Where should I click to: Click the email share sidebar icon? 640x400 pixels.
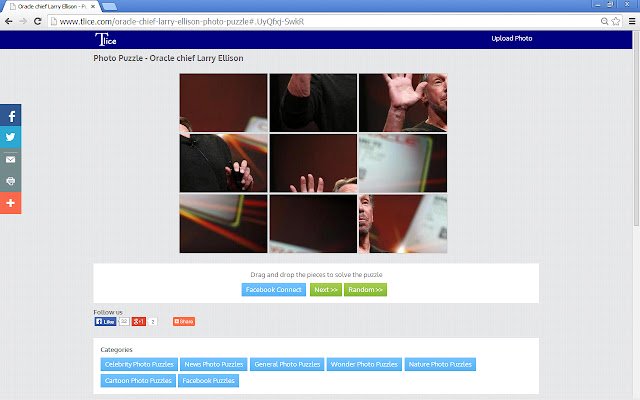coord(11,159)
